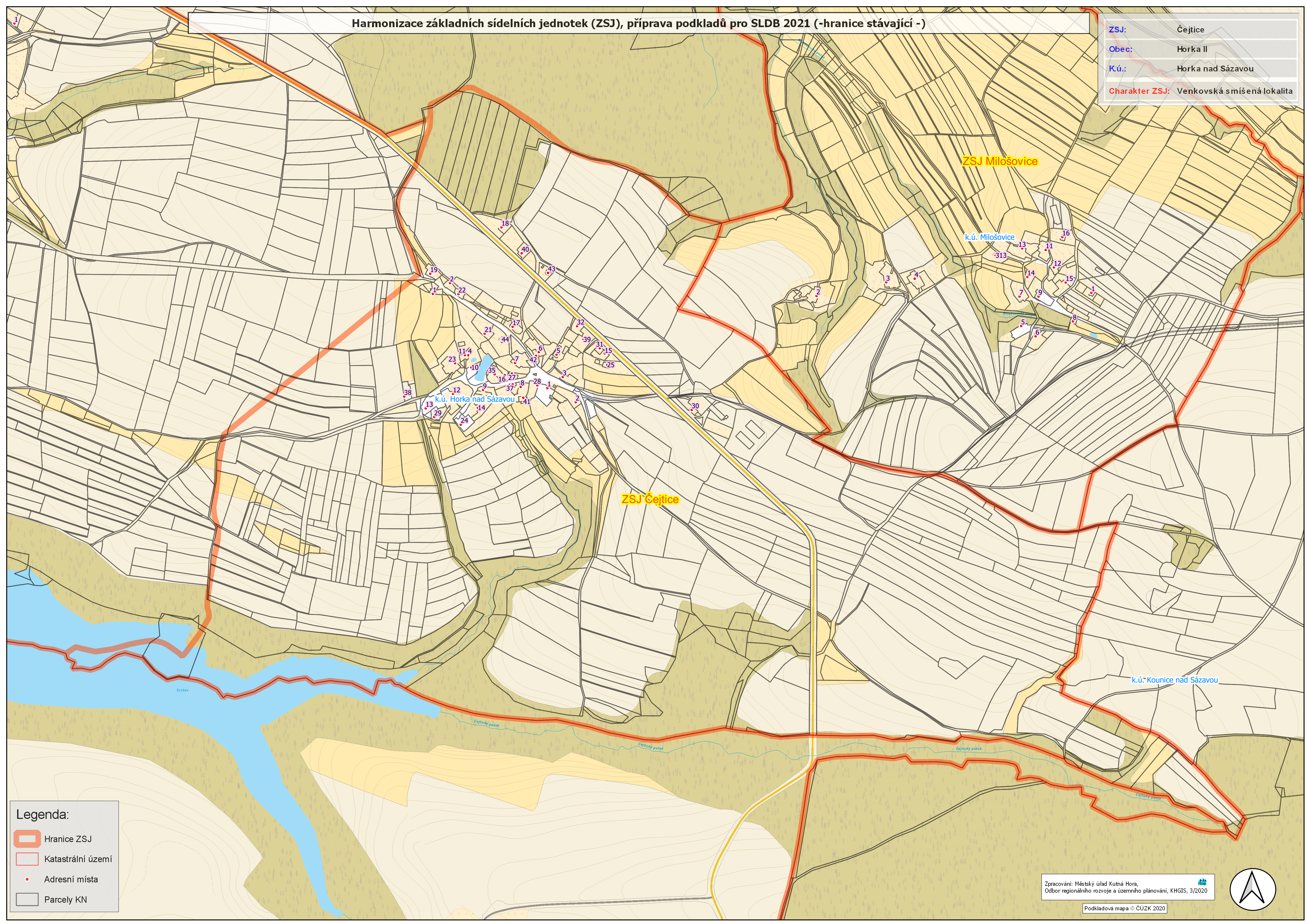Click the map title banner text
The image size is (1307, 924).
pyautogui.click(x=638, y=23)
